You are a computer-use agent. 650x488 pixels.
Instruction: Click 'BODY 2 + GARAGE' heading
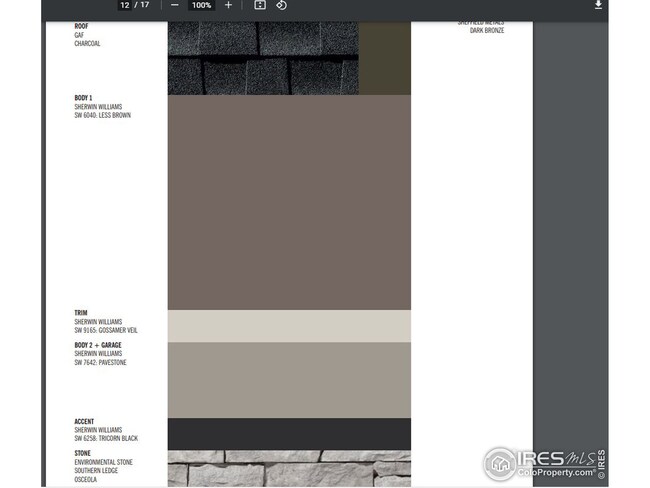[x=98, y=345]
